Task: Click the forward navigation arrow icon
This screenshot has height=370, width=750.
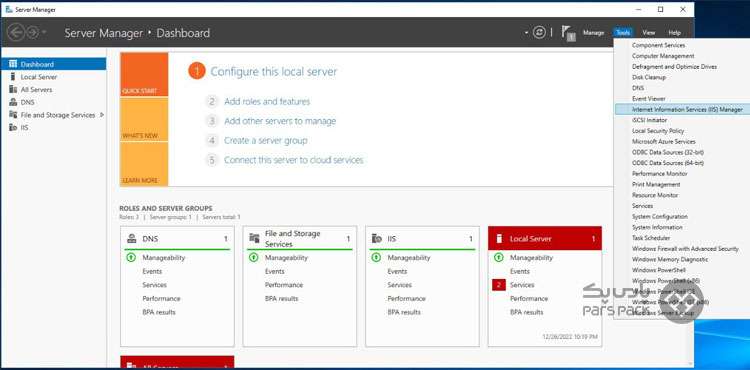Action: (32, 33)
